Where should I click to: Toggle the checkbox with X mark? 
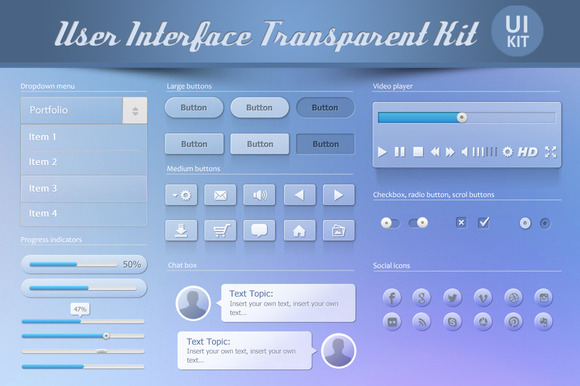461,223
